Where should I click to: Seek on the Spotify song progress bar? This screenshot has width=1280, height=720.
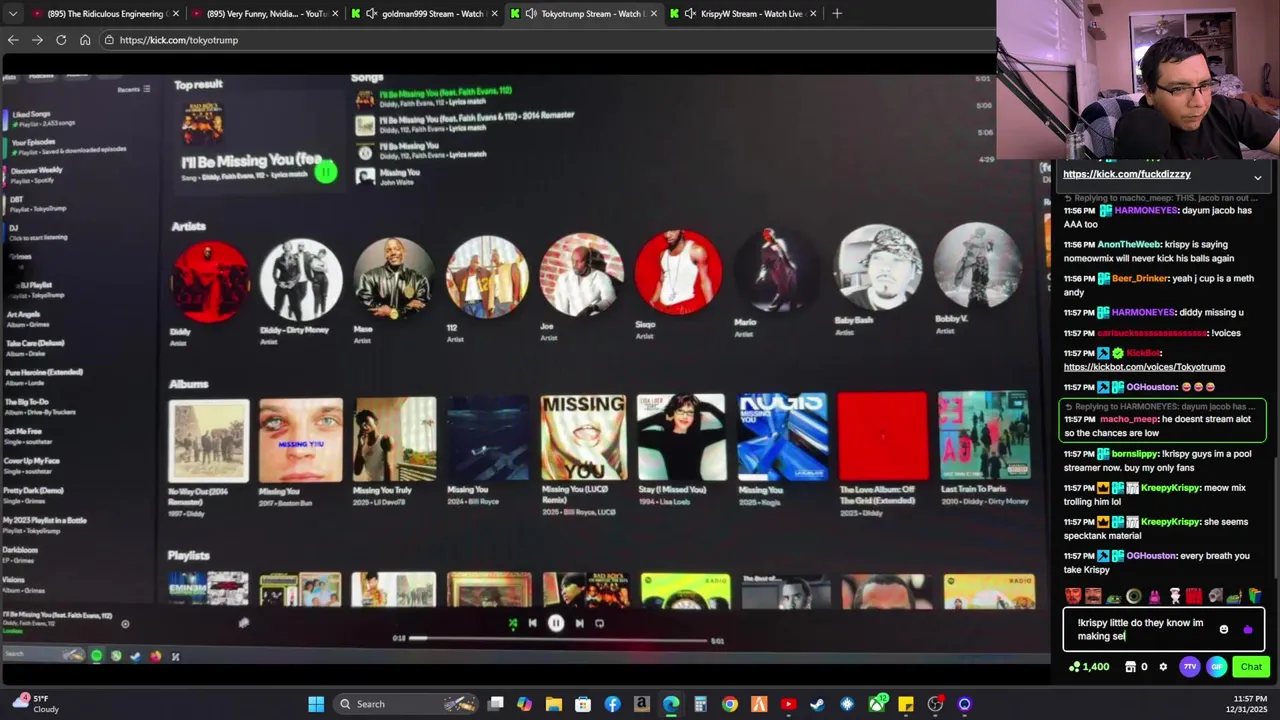pyautogui.click(x=558, y=639)
